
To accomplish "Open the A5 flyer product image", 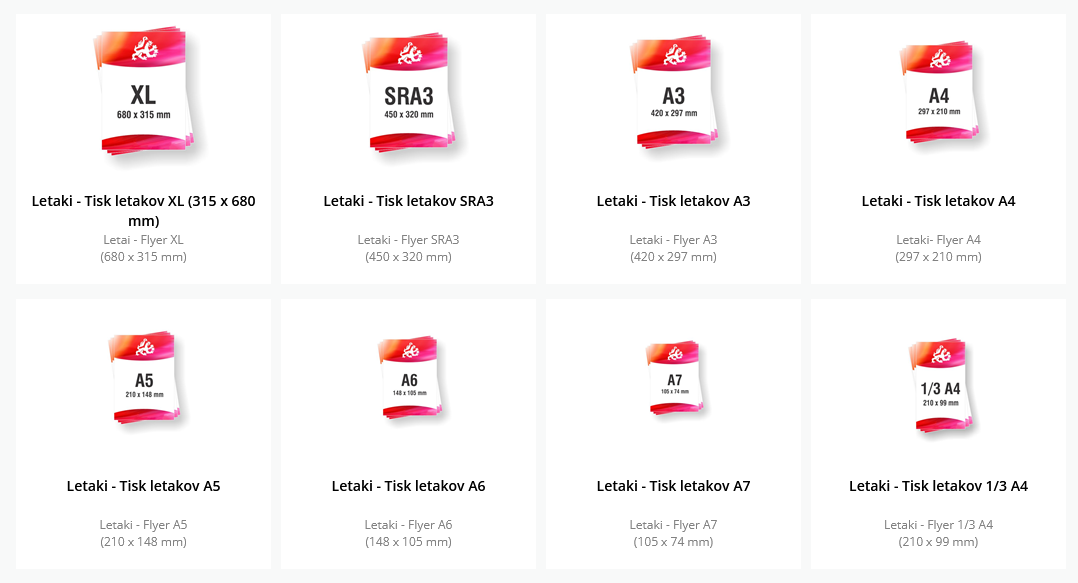I will tap(144, 379).
